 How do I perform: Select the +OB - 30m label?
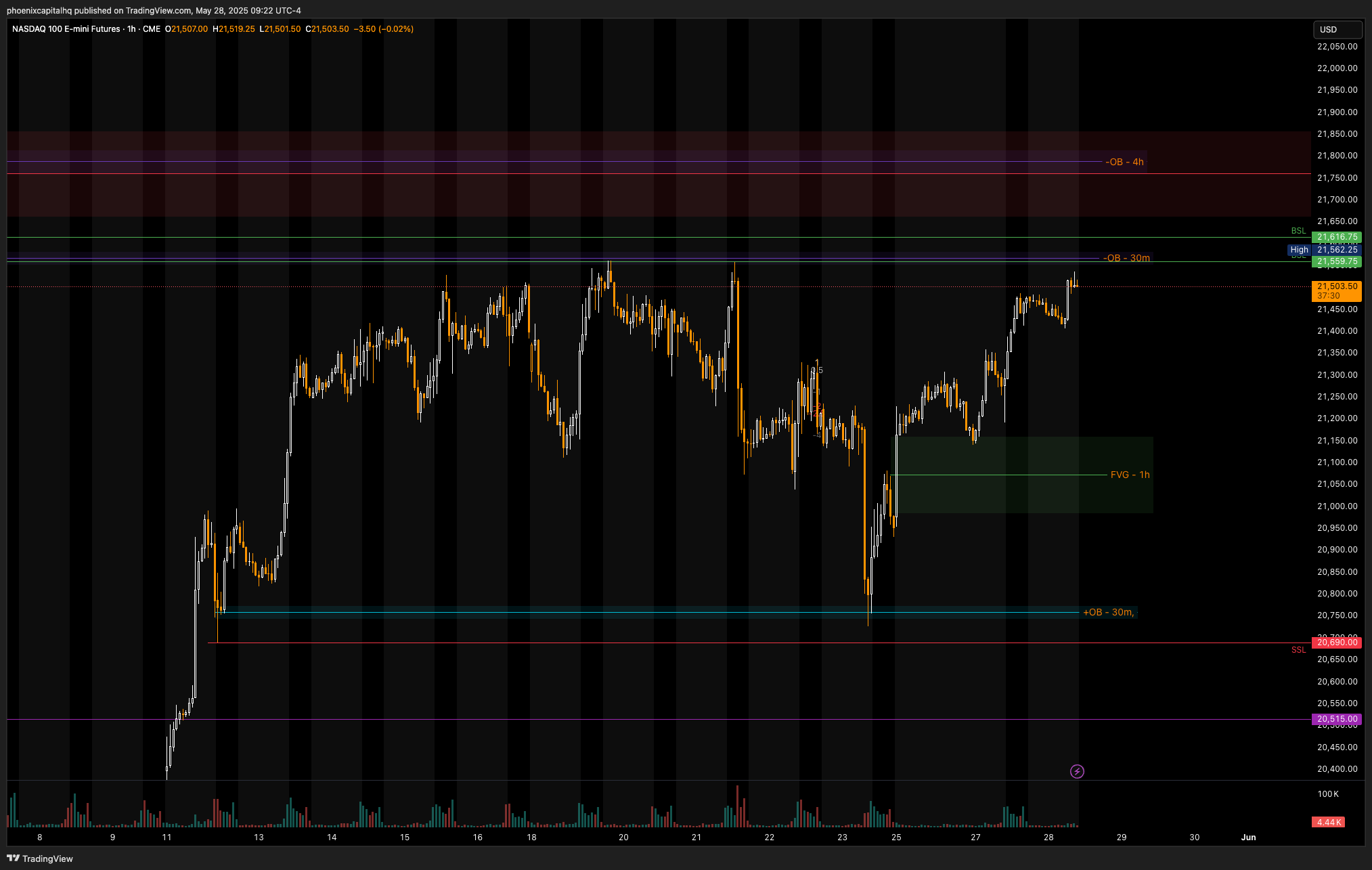(x=1108, y=612)
